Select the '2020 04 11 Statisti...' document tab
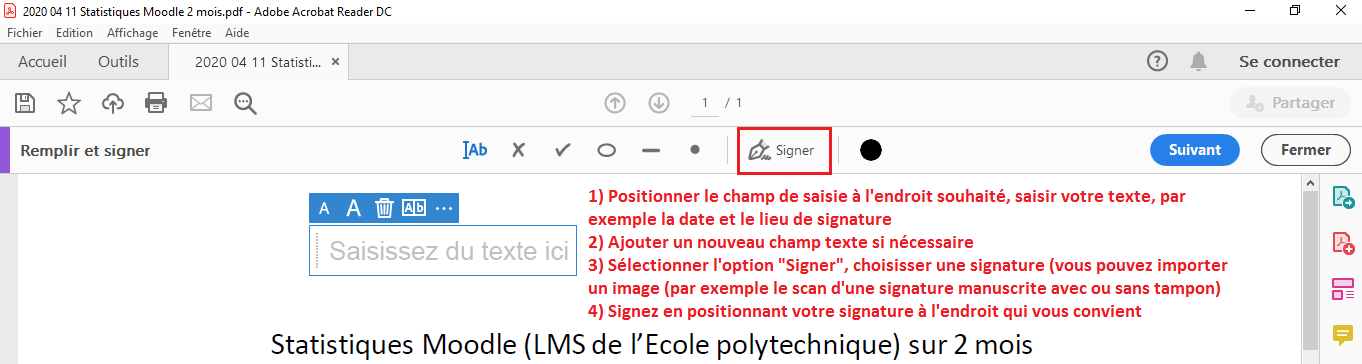The width and height of the screenshot is (1362, 364). pyautogui.click(x=258, y=62)
